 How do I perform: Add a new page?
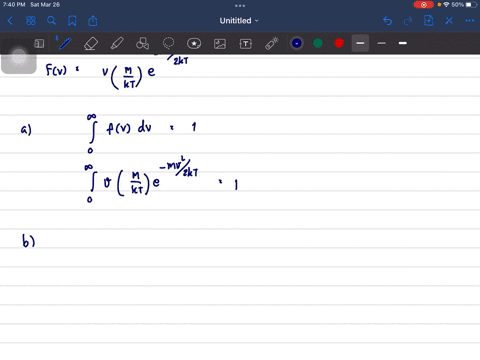coord(428,21)
